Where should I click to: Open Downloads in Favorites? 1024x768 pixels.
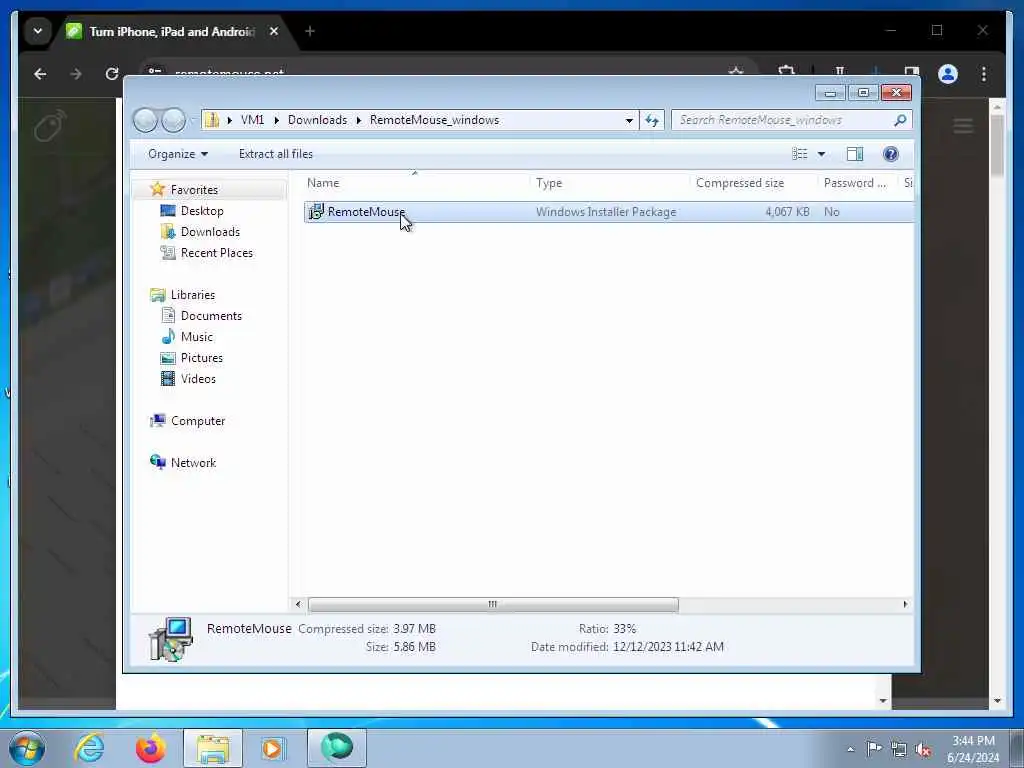pos(210,232)
